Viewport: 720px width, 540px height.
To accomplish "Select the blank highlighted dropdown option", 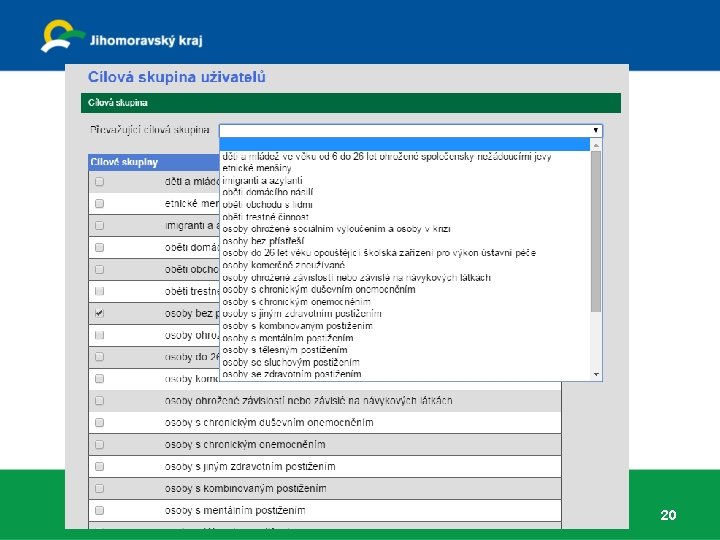I will (x=405, y=145).
